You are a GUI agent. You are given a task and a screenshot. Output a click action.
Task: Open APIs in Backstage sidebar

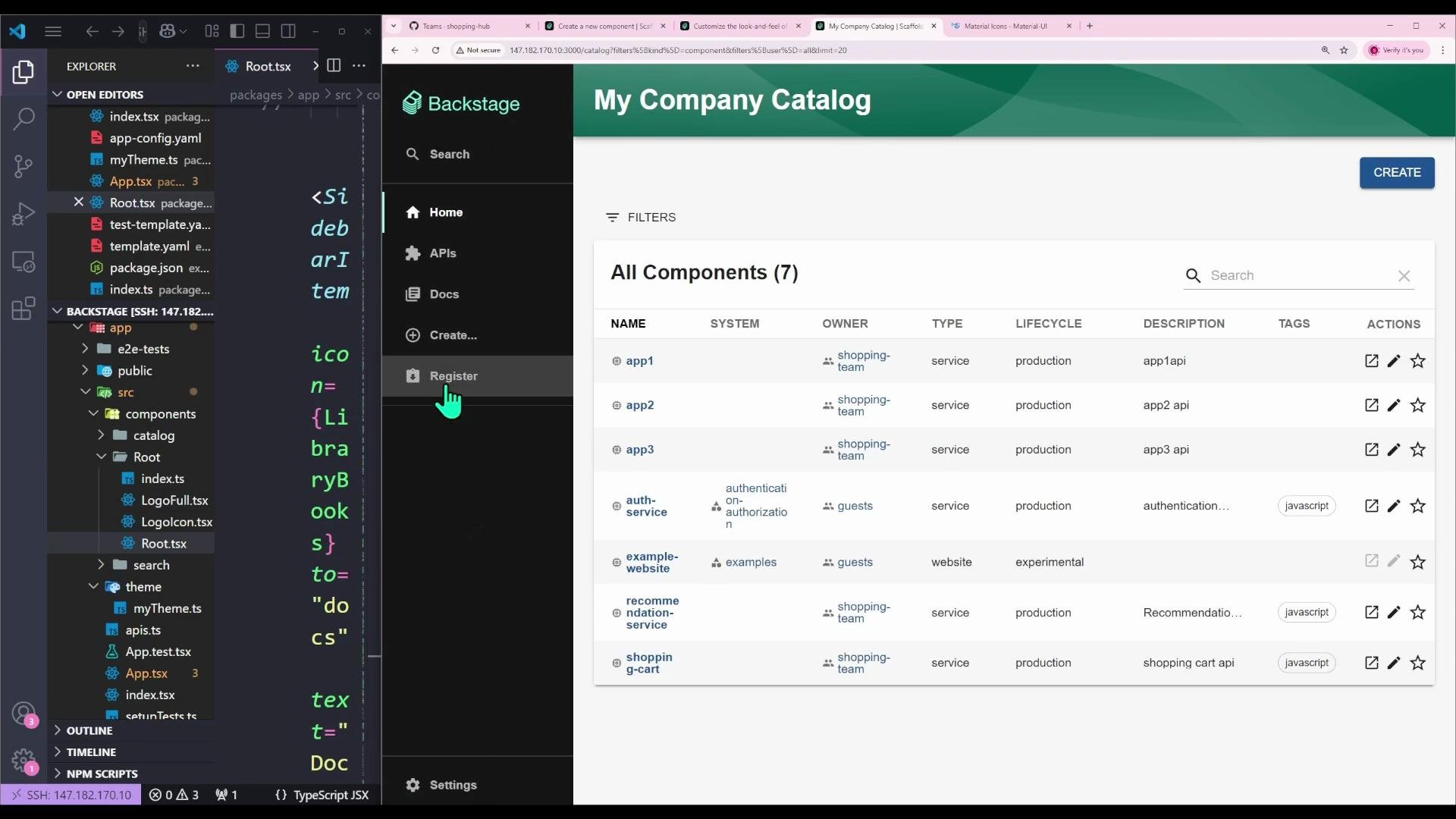click(x=478, y=253)
